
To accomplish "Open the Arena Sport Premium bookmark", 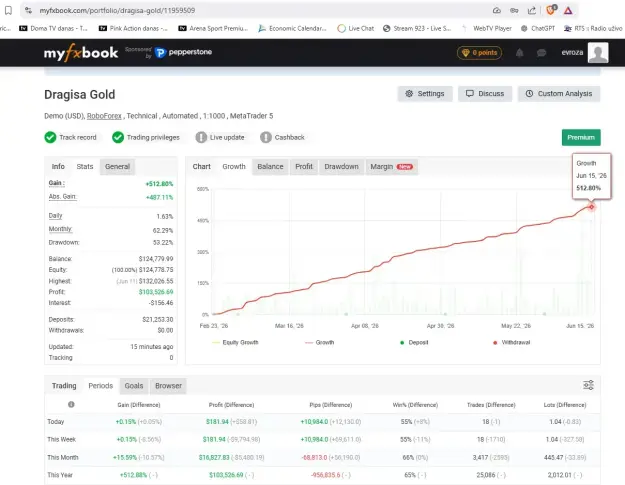I will (x=213, y=28).
